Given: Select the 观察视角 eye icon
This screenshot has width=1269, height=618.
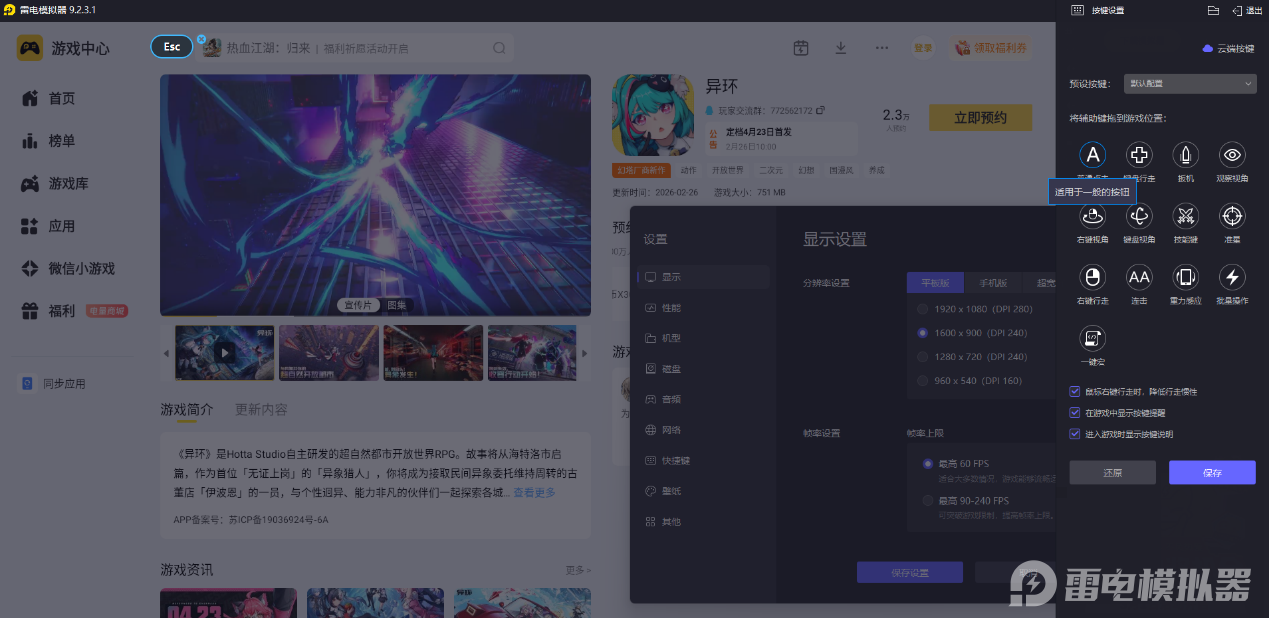Looking at the screenshot, I should pyautogui.click(x=1232, y=155).
